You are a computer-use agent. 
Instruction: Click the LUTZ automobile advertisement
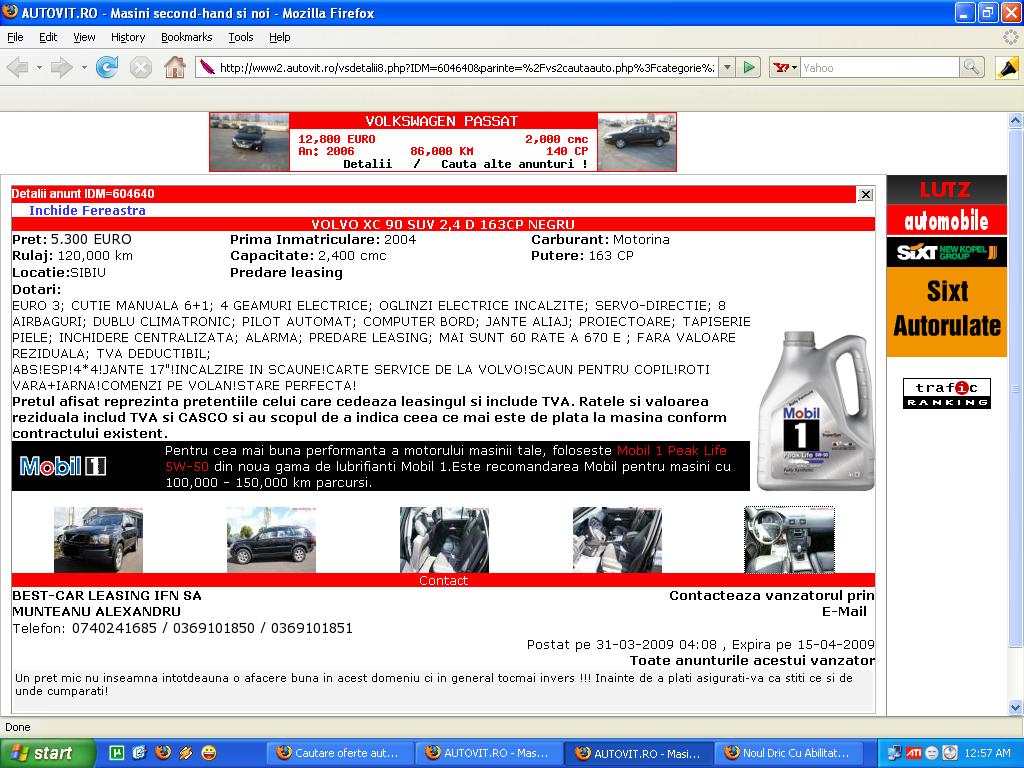pos(946,206)
